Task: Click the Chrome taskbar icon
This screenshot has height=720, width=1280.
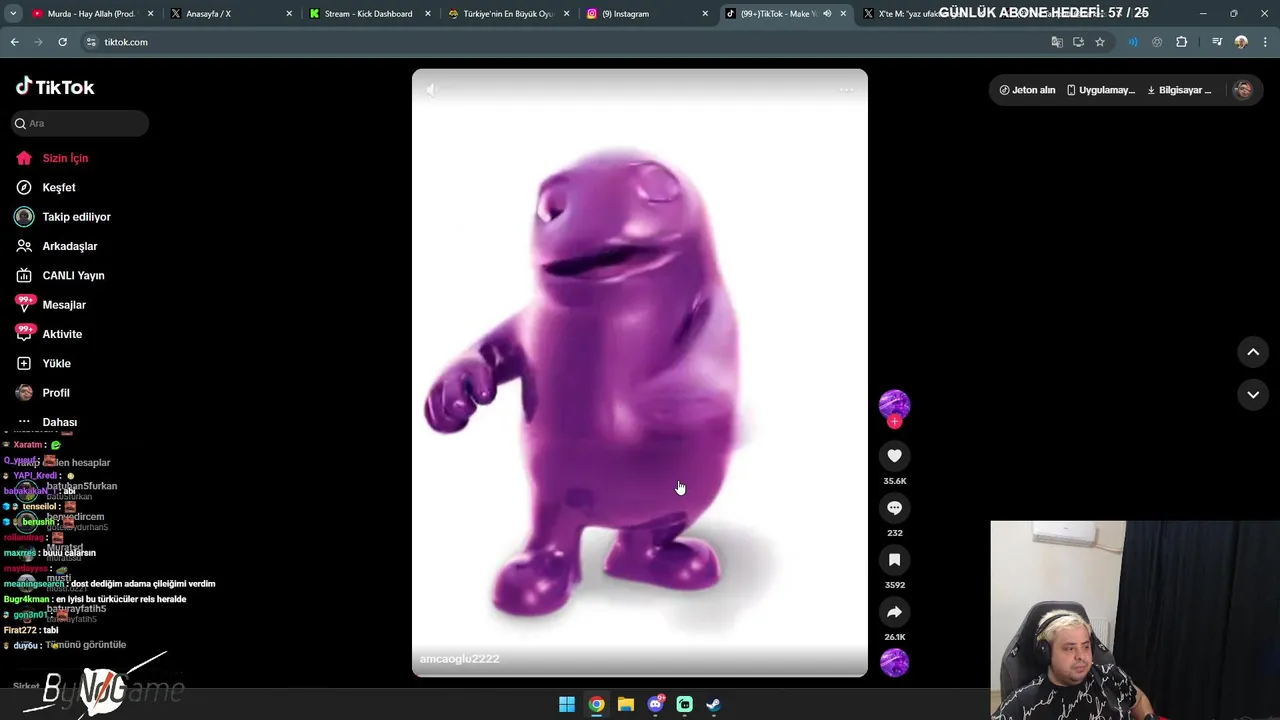Action: click(596, 704)
